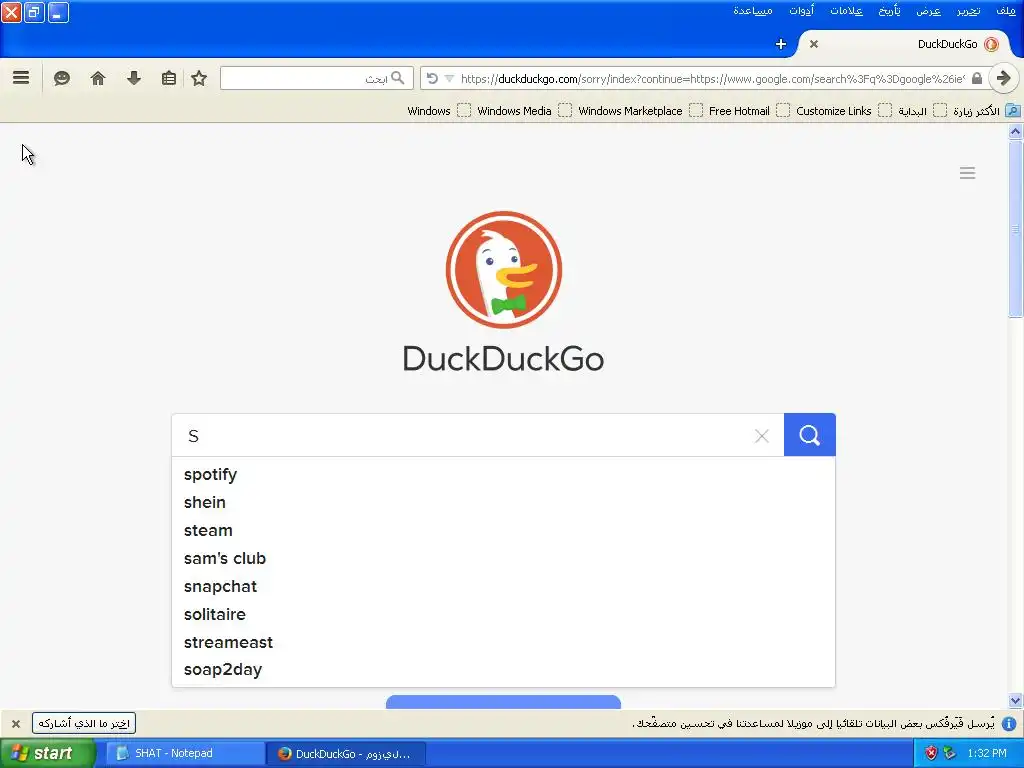
Task: Select the DuckDuckGo Firefox taskbar button
Action: [346, 754]
